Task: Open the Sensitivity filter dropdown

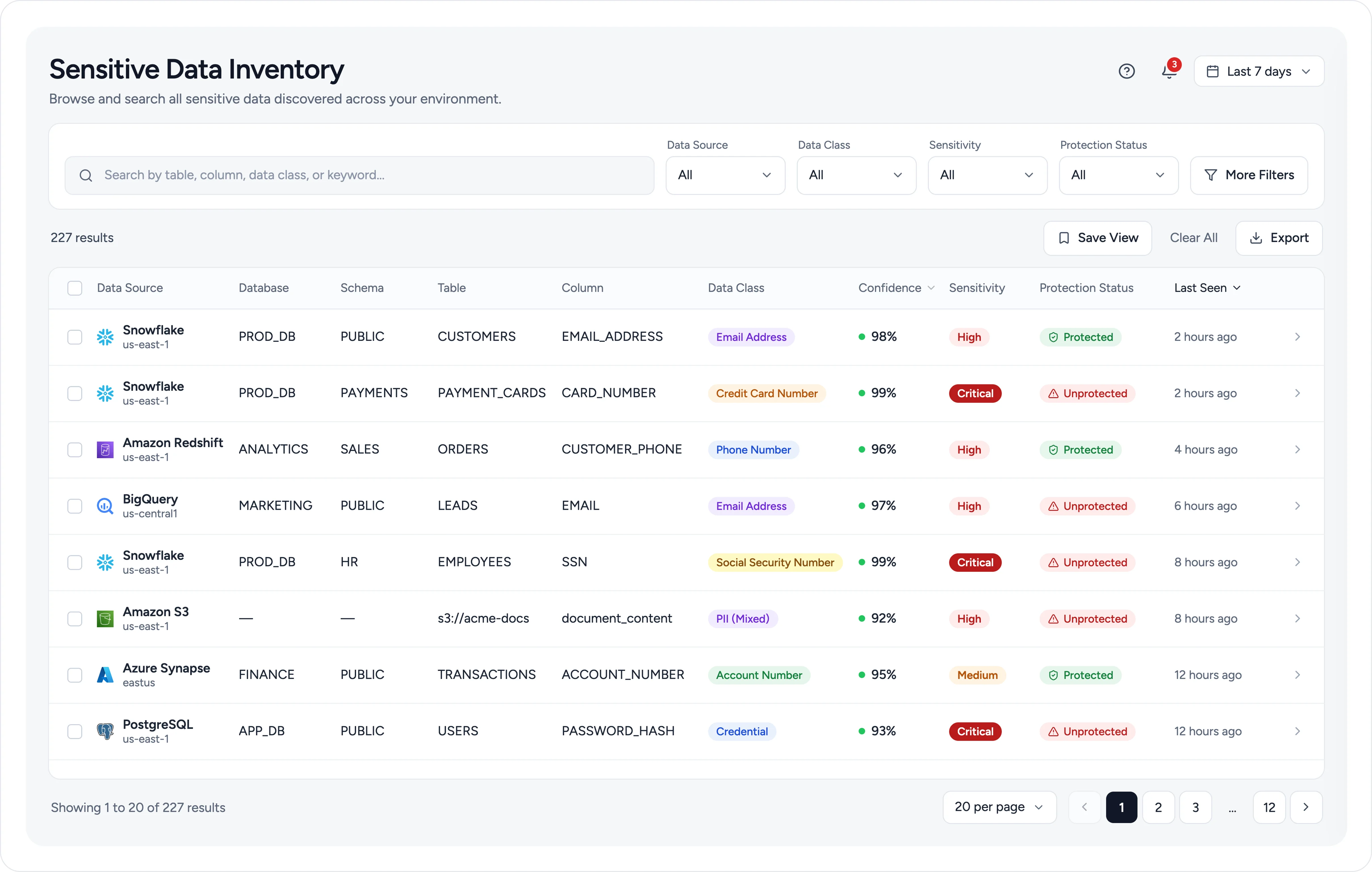Action: 987,175
